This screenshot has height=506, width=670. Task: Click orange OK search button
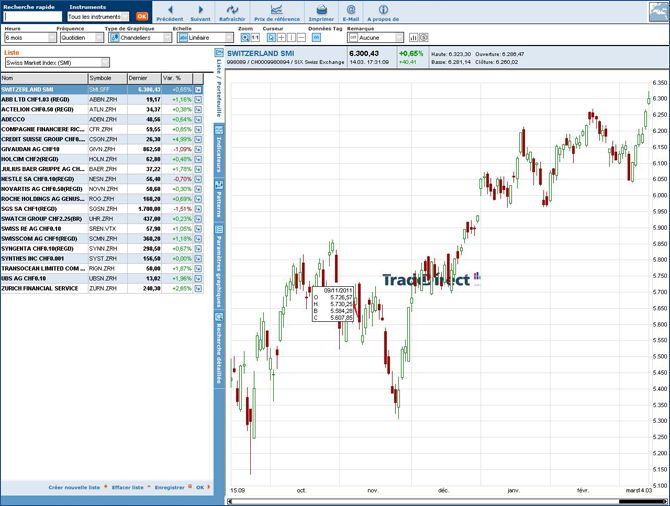coord(142,17)
